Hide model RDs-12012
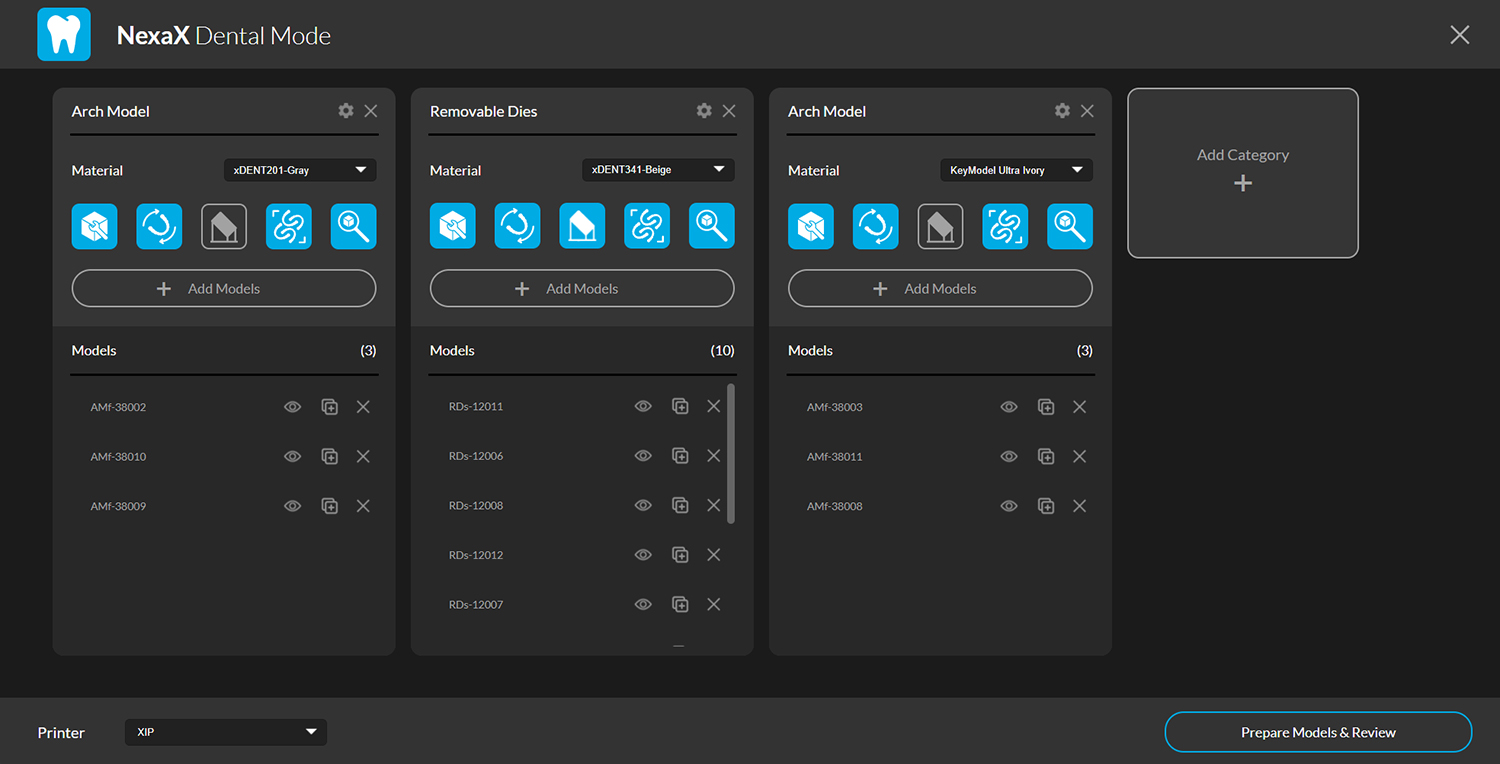 643,555
